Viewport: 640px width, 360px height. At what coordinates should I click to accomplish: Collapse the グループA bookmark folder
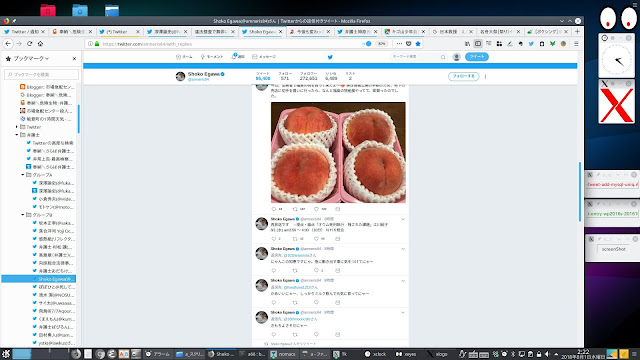coord(23,175)
